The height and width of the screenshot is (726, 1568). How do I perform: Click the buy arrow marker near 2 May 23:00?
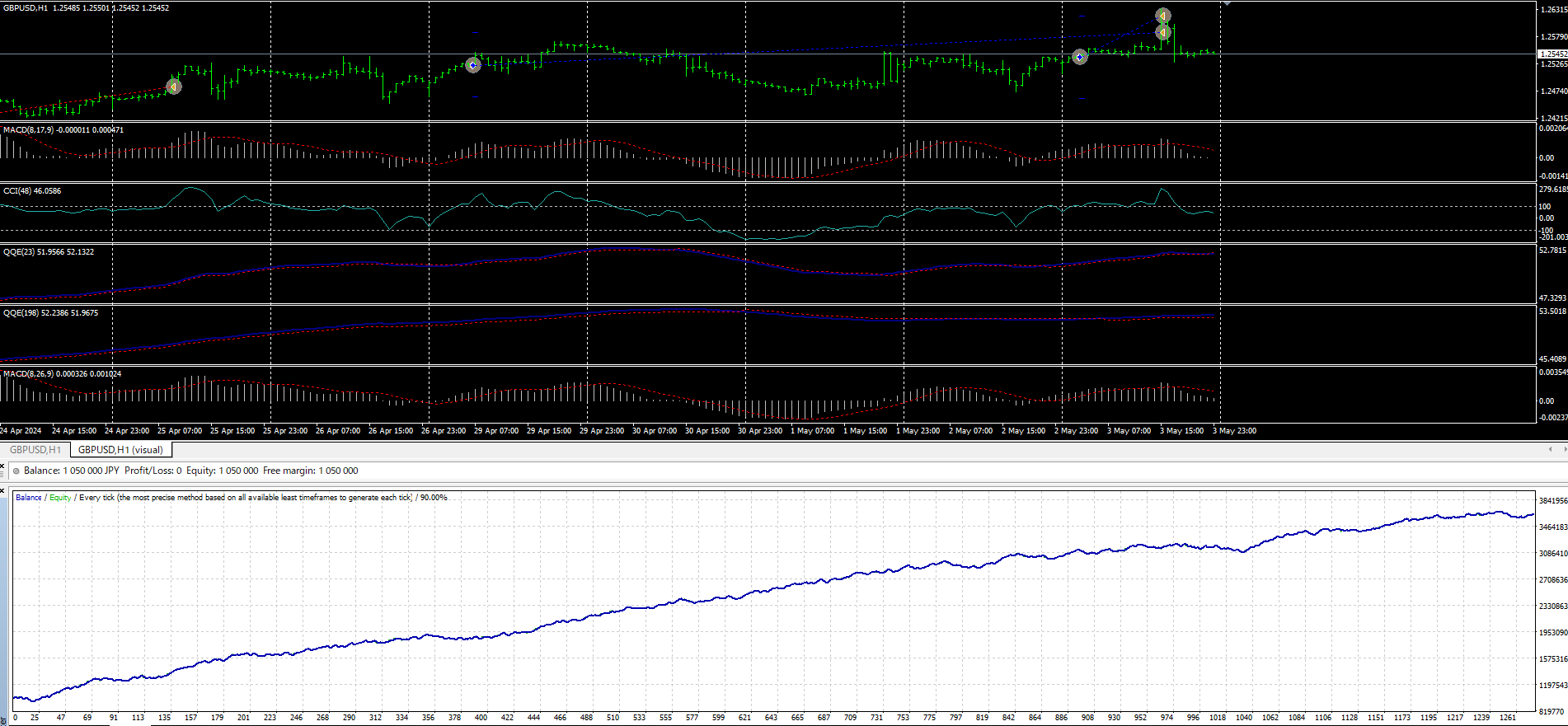pyautogui.click(x=1080, y=57)
